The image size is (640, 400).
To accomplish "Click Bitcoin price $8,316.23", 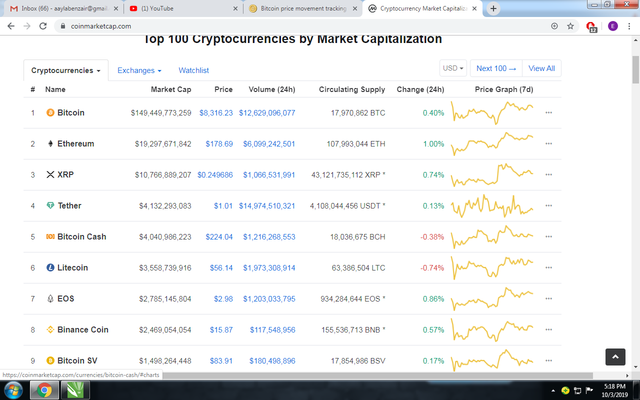I will pos(216,113).
